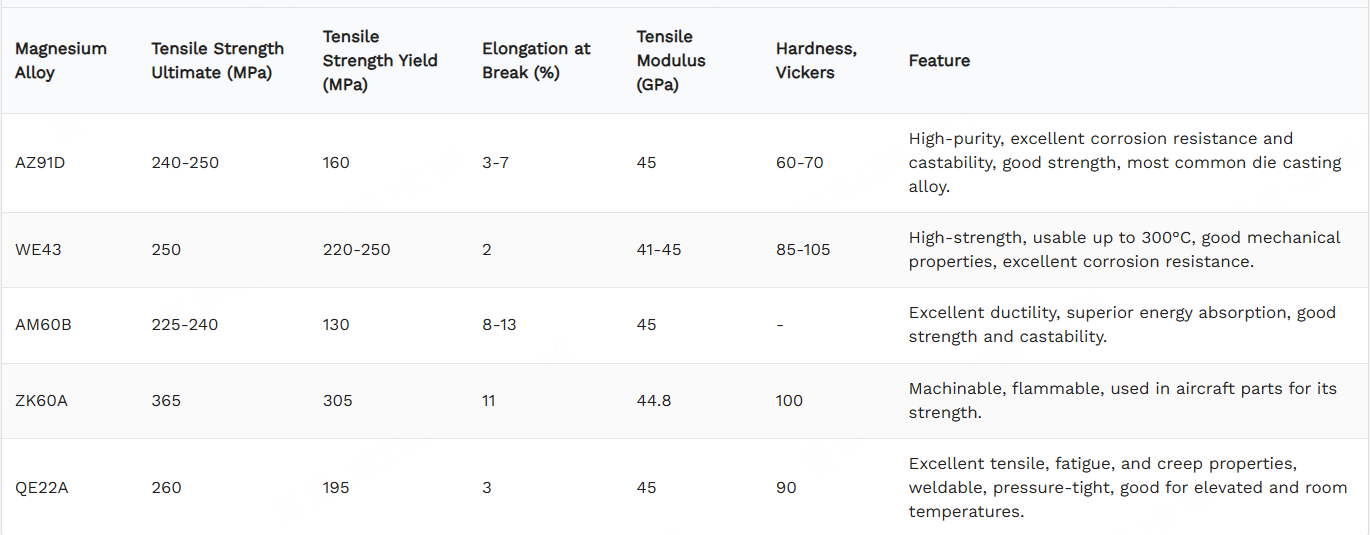Screen dimensions: 1370x535
Task: Click the 240-250 ultimate strength value
Action: click(185, 162)
